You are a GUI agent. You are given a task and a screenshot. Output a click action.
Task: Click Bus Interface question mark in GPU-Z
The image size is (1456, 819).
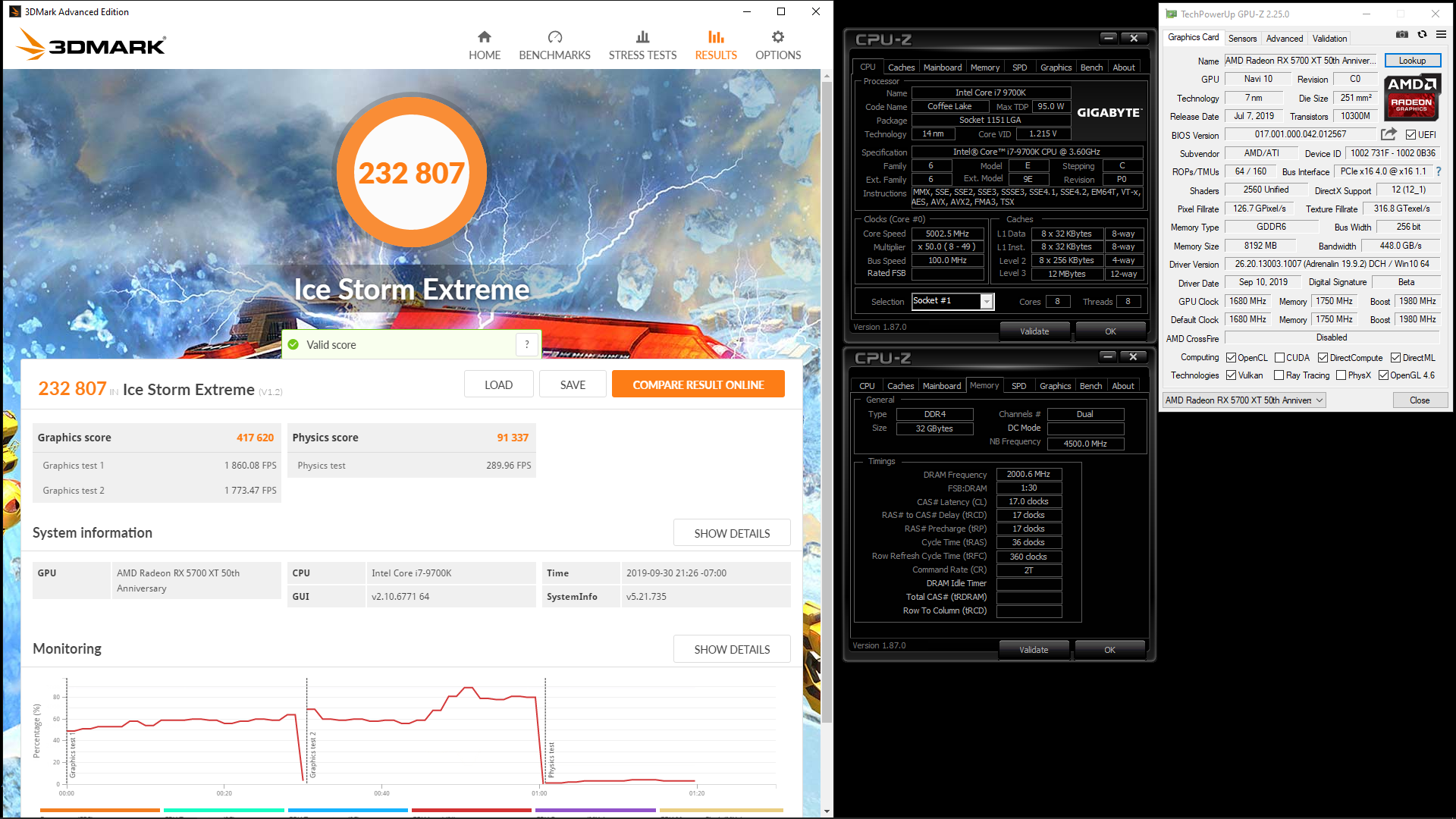(x=1439, y=171)
